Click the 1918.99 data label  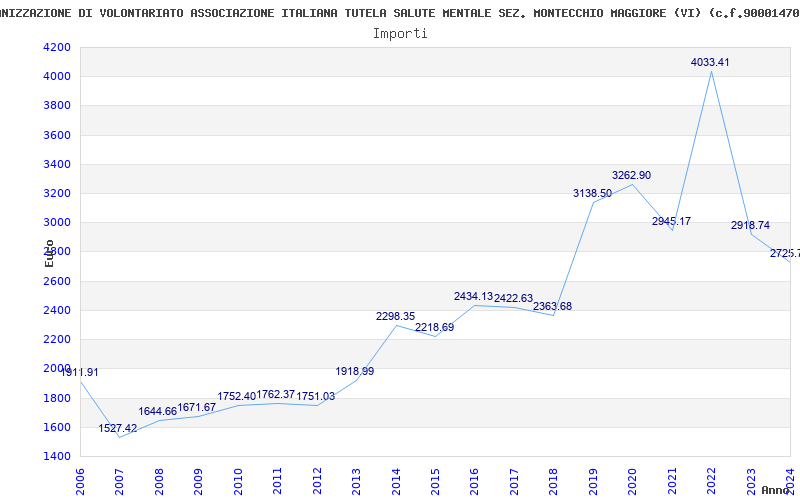tap(355, 371)
